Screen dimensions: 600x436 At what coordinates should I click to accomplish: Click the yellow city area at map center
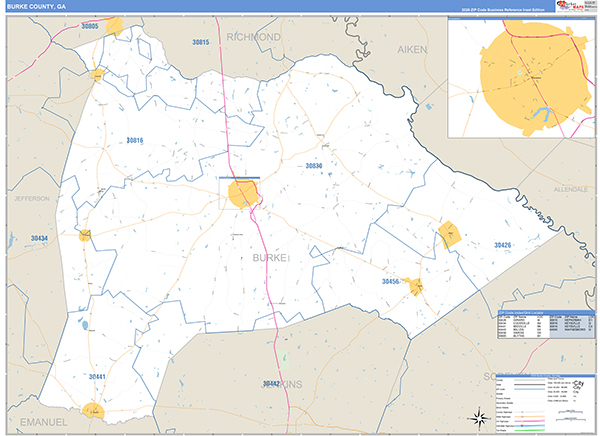[x=242, y=193]
